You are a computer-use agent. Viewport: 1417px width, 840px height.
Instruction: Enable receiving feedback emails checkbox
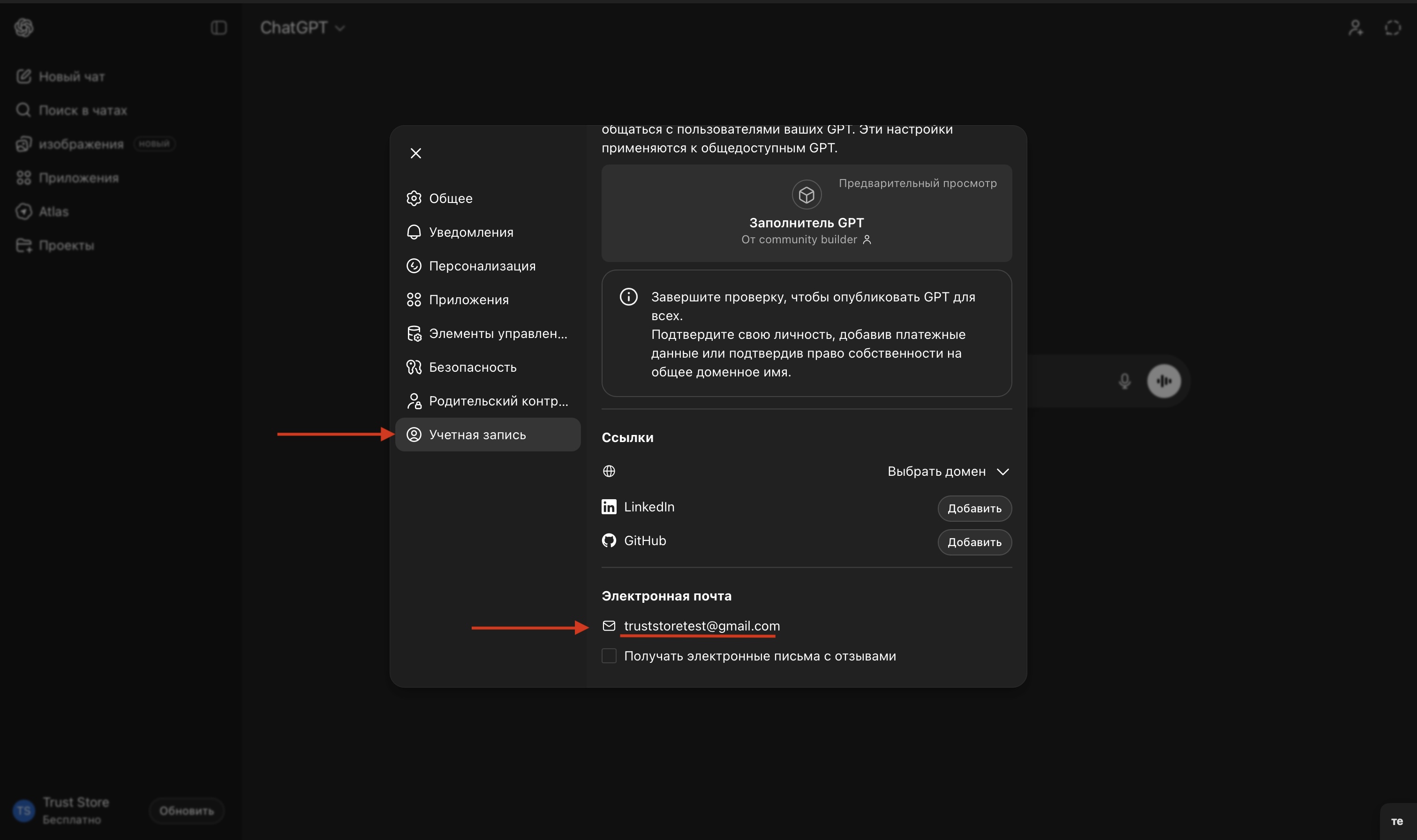point(609,655)
